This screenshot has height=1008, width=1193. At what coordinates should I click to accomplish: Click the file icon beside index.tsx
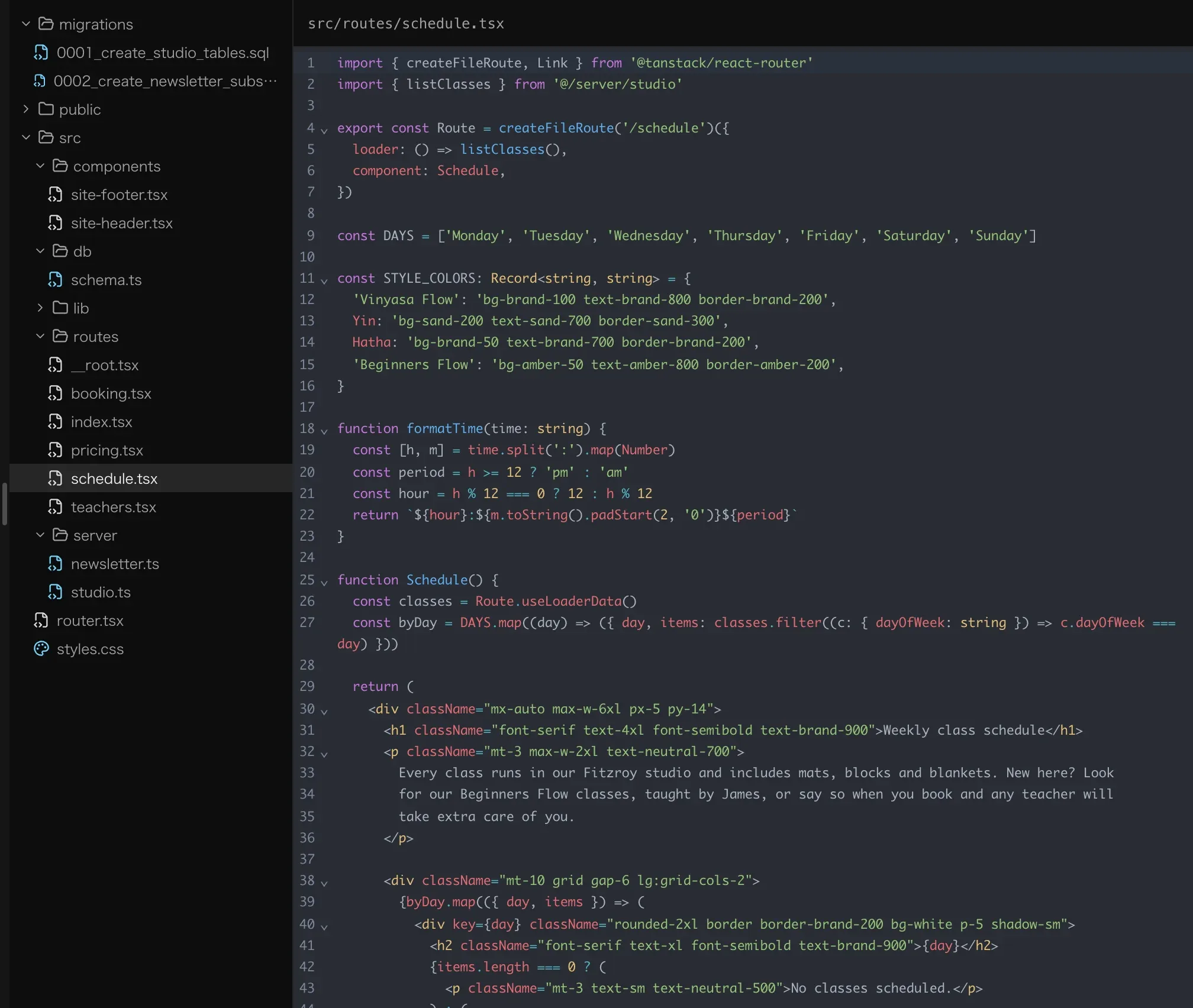[55, 422]
